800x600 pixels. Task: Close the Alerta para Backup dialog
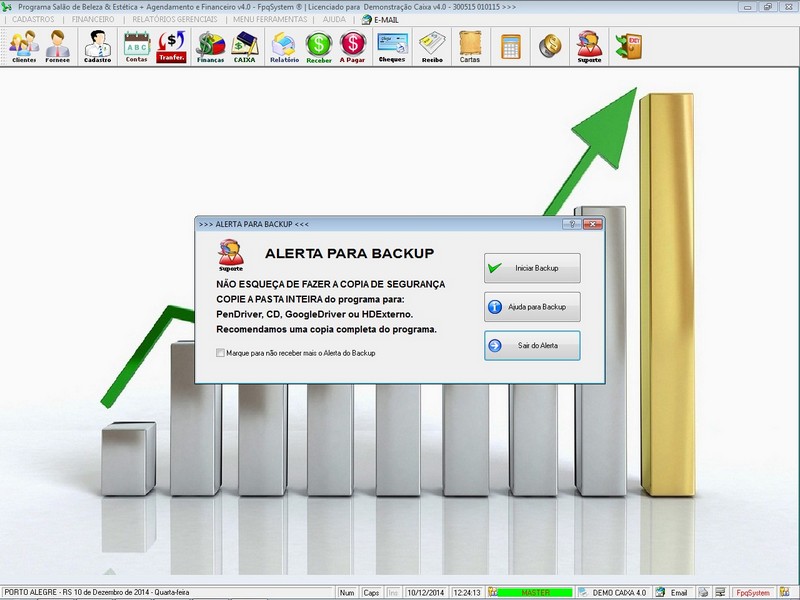click(592, 224)
